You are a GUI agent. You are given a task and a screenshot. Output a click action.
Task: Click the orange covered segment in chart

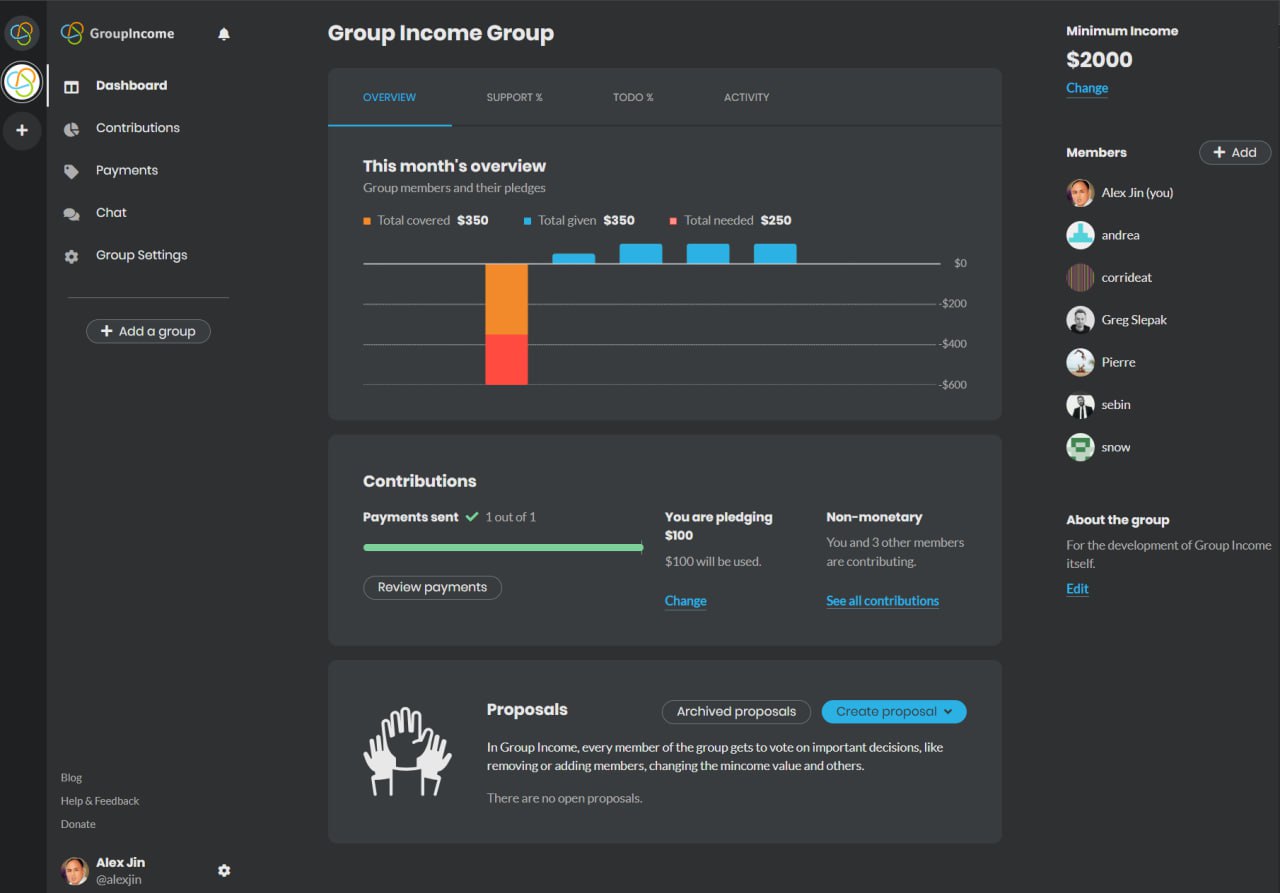pos(506,299)
